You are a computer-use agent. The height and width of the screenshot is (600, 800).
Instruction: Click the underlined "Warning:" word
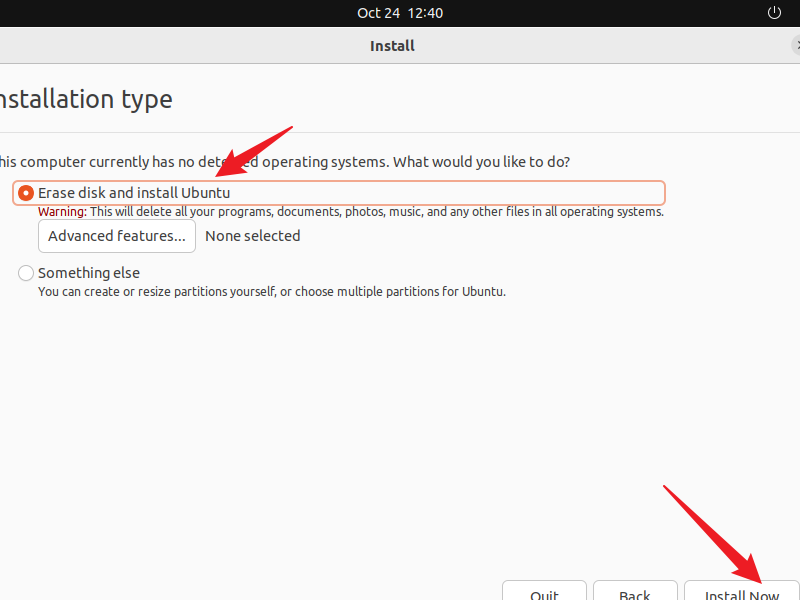click(x=62, y=212)
